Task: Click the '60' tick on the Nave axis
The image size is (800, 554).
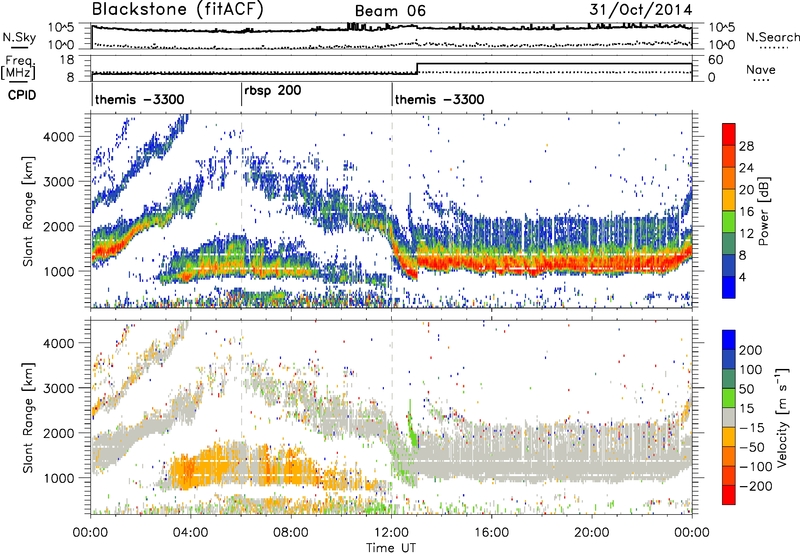Action: [x=716, y=60]
